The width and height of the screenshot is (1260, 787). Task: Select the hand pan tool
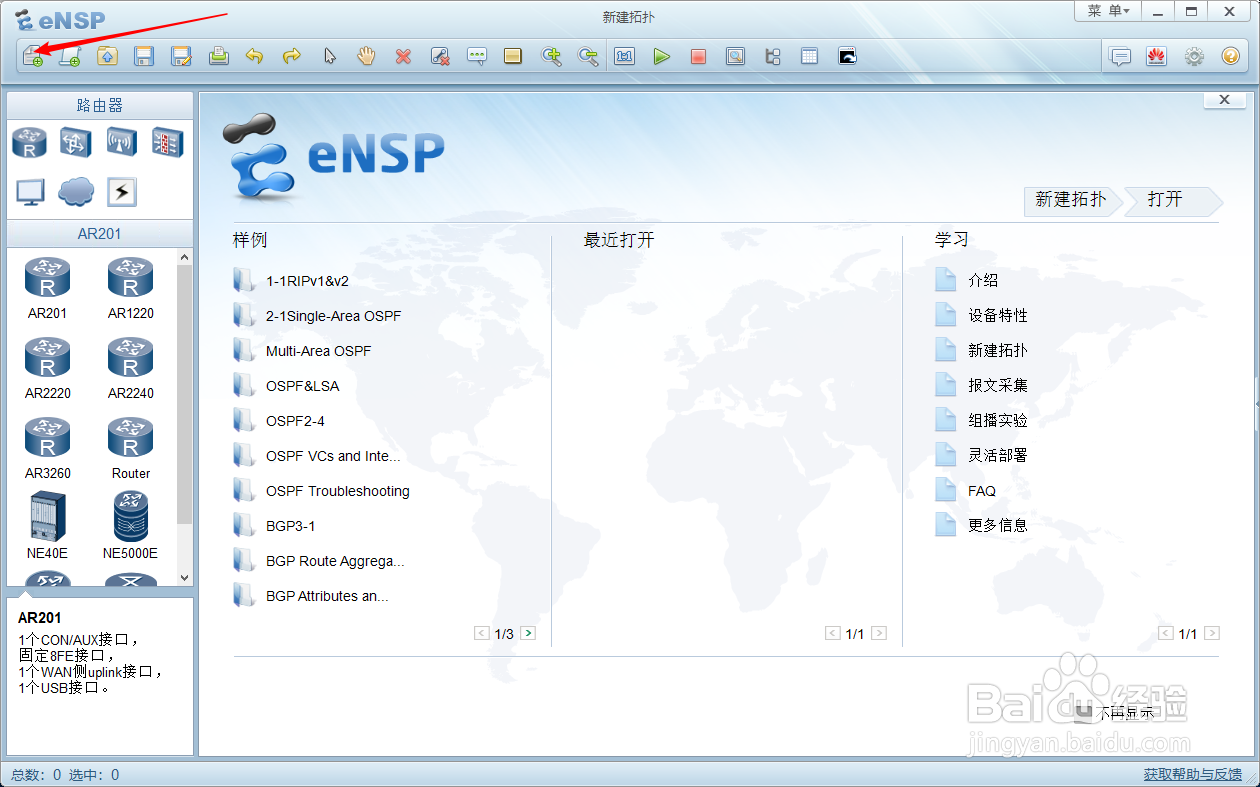pos(366,56)
